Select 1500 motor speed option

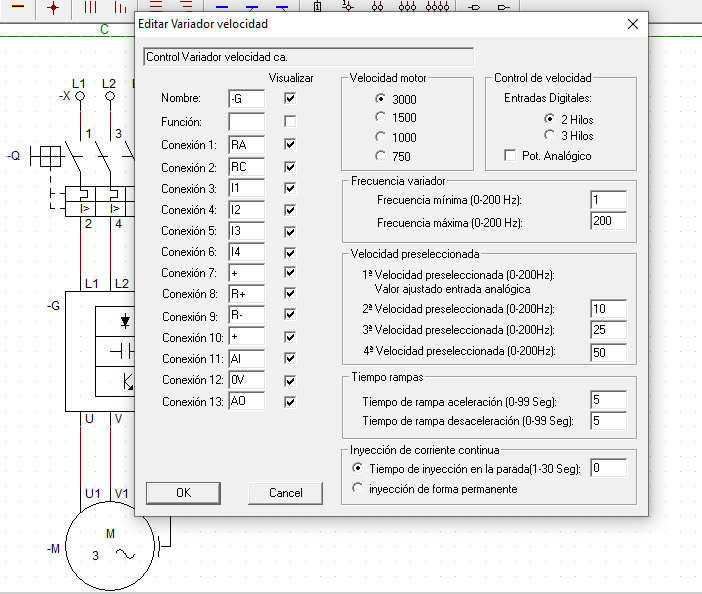tap(380, 118)
